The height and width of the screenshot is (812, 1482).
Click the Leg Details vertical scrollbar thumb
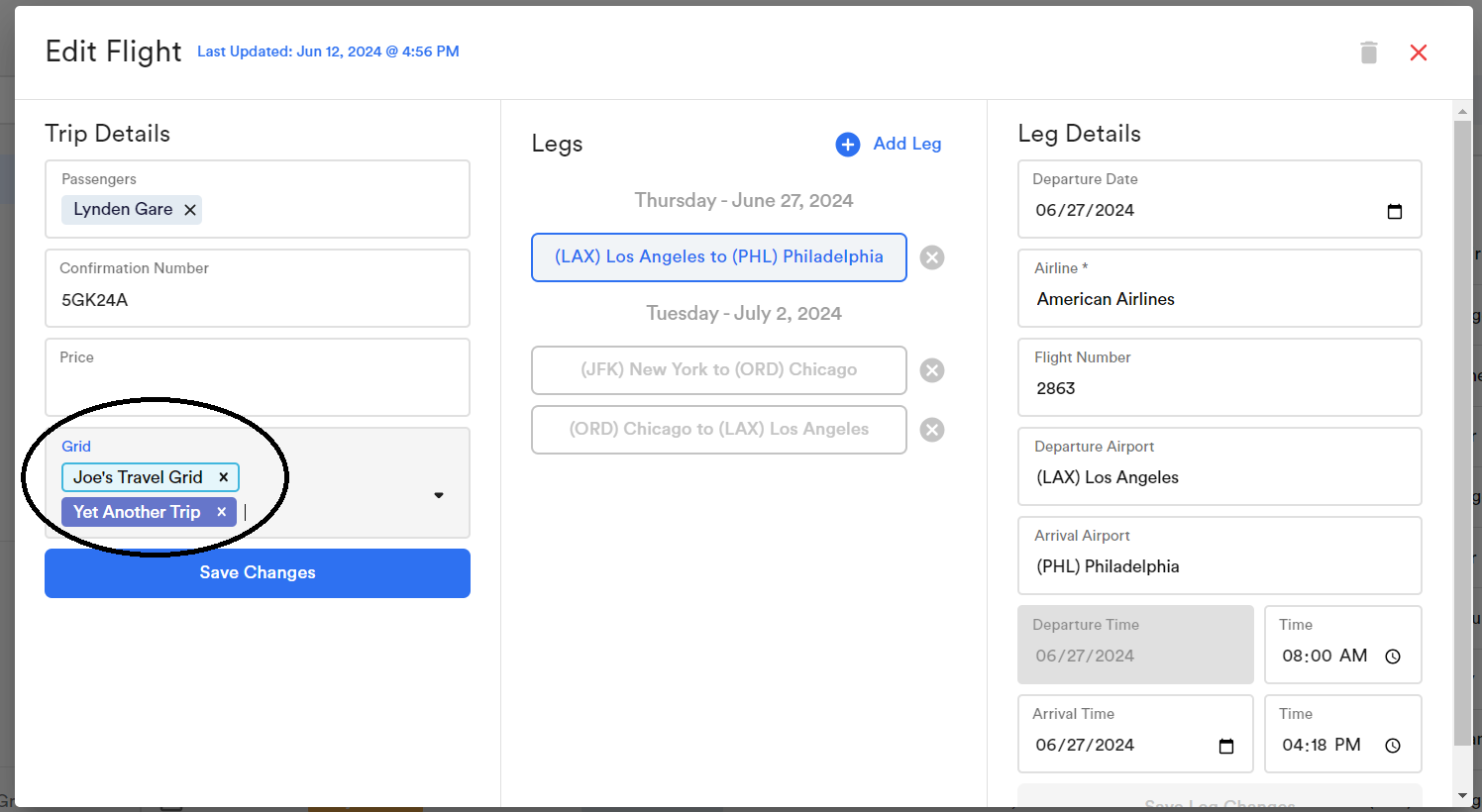(x=1462, y=433)
